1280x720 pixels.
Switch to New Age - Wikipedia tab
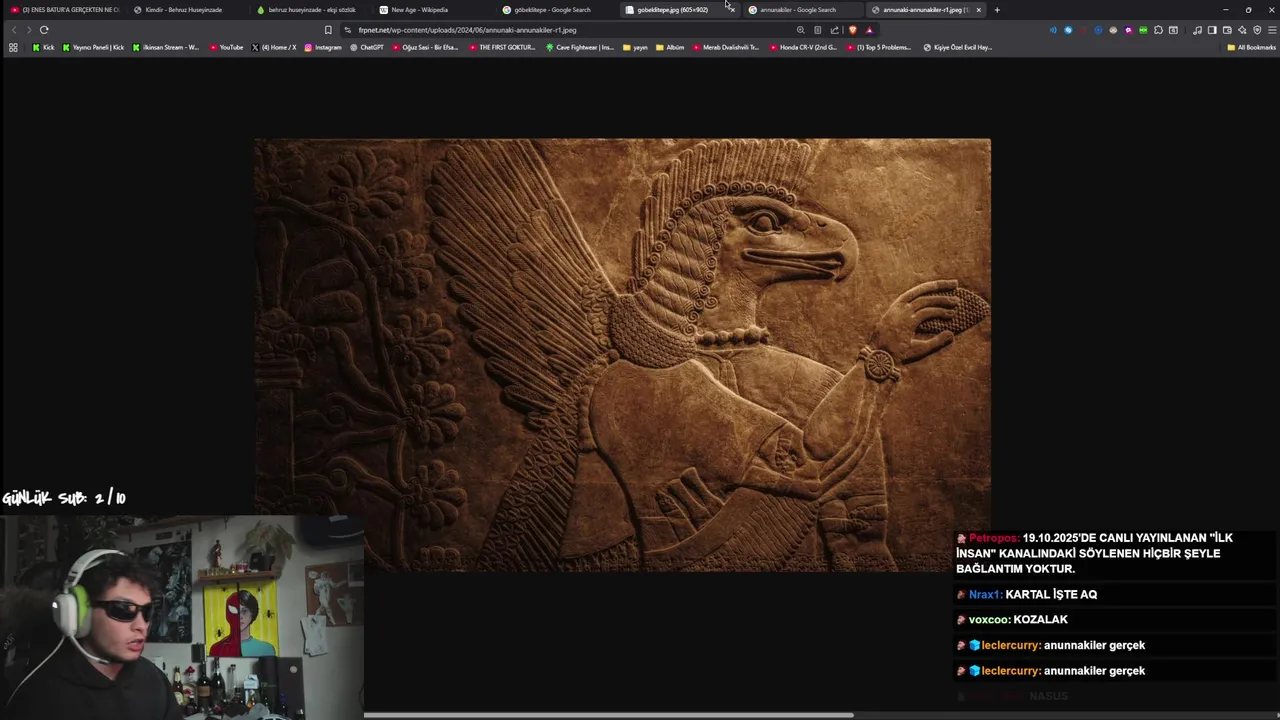pos(431,10)
